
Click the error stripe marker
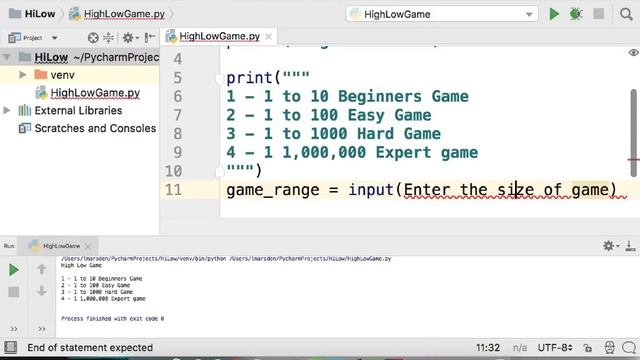click(x=633, y=160)
